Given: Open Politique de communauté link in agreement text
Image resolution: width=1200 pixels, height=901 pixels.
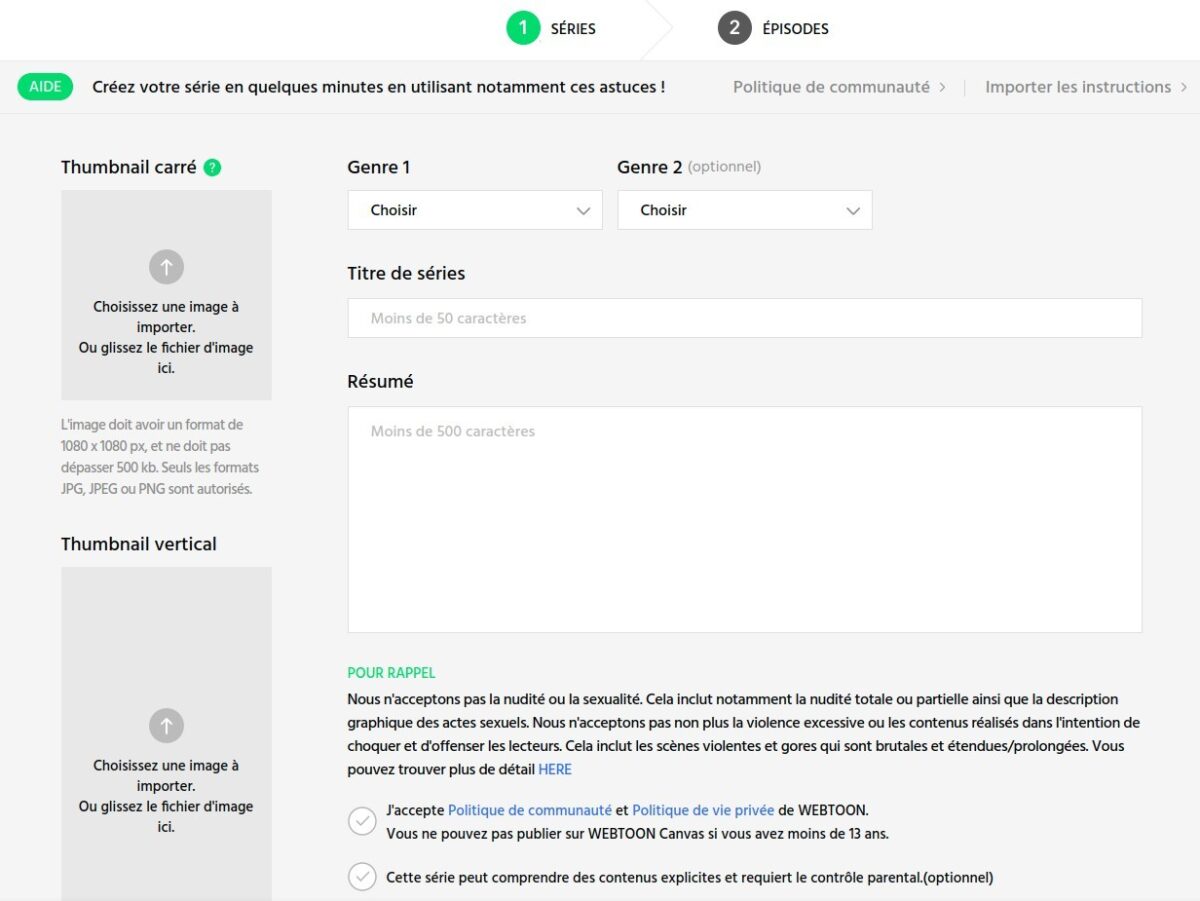Looking at the screenshot, I should 530,810.
